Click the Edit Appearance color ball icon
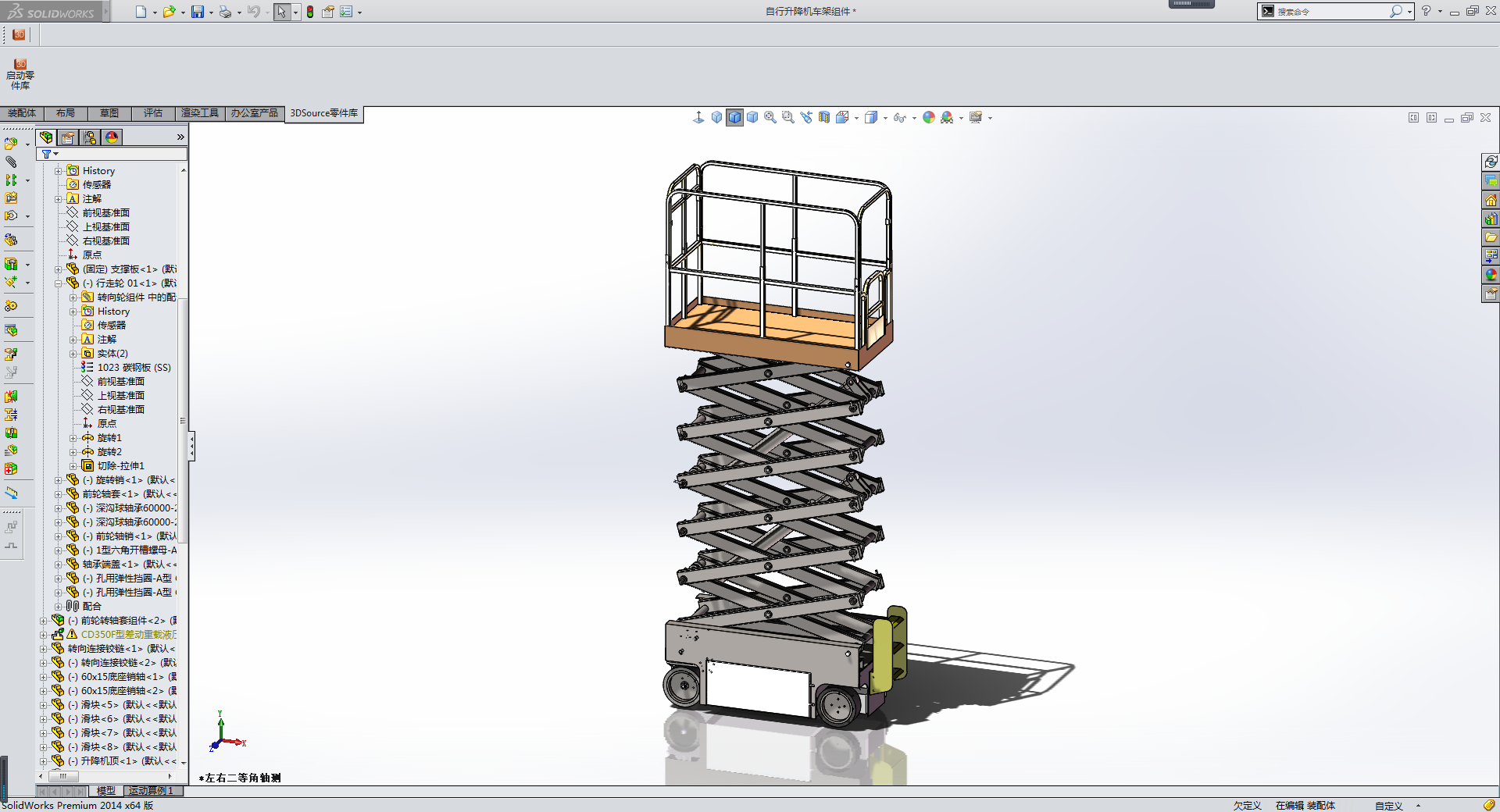Screen dimensions: 1500x812 (x=929, y=117)
